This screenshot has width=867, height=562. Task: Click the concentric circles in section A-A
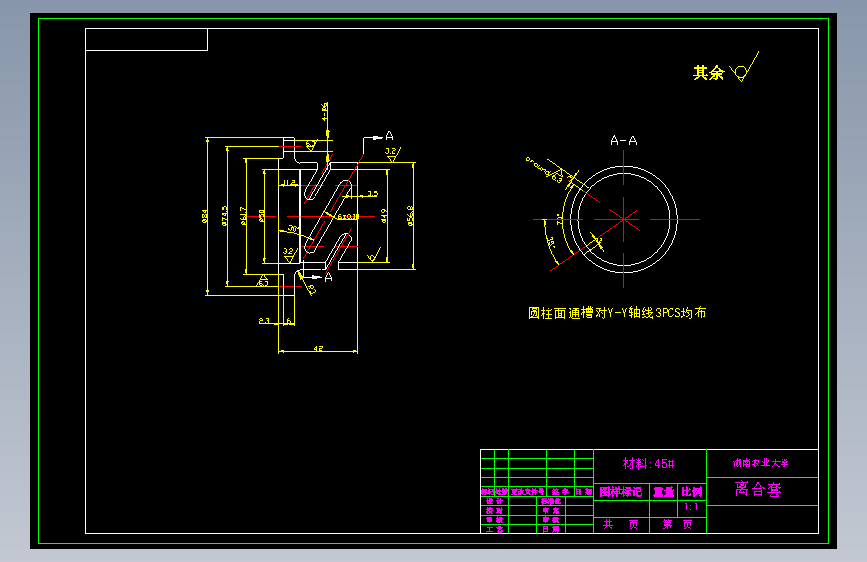624,219
